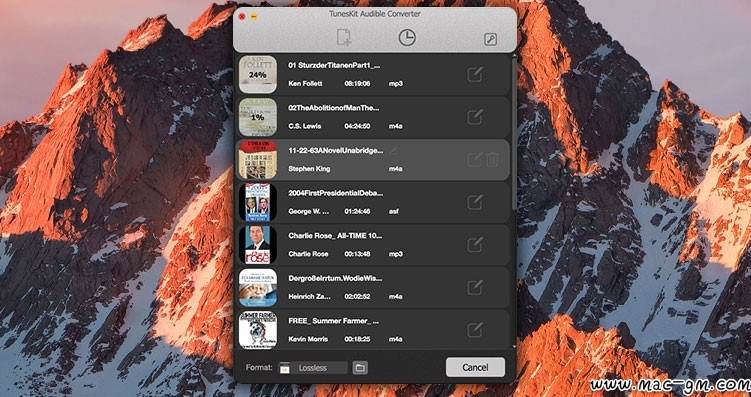
Task: Click the Add Files icon in toolbar
Action: (343, 37)
